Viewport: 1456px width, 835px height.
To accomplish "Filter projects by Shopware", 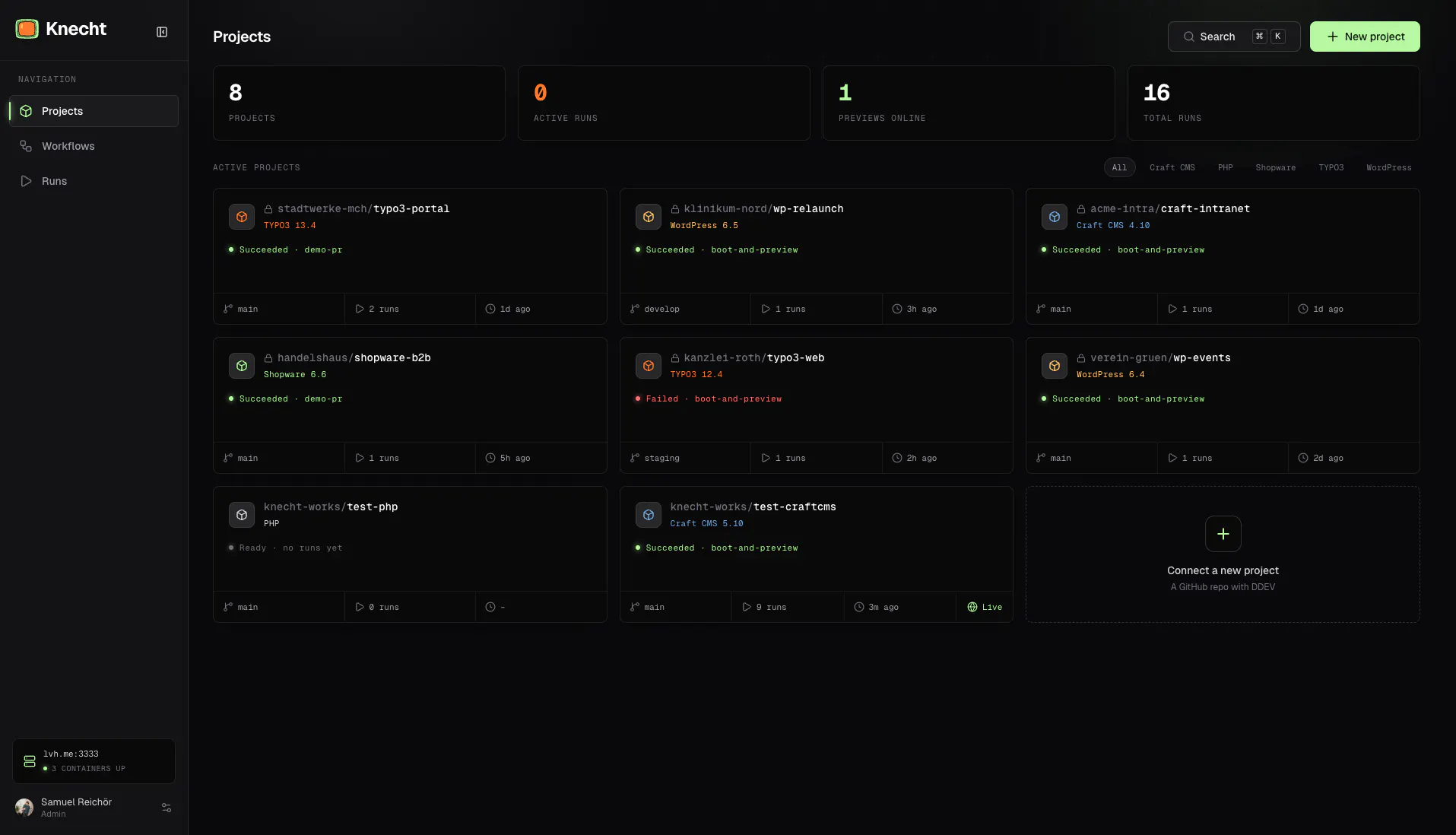I will click(1275, 167).
